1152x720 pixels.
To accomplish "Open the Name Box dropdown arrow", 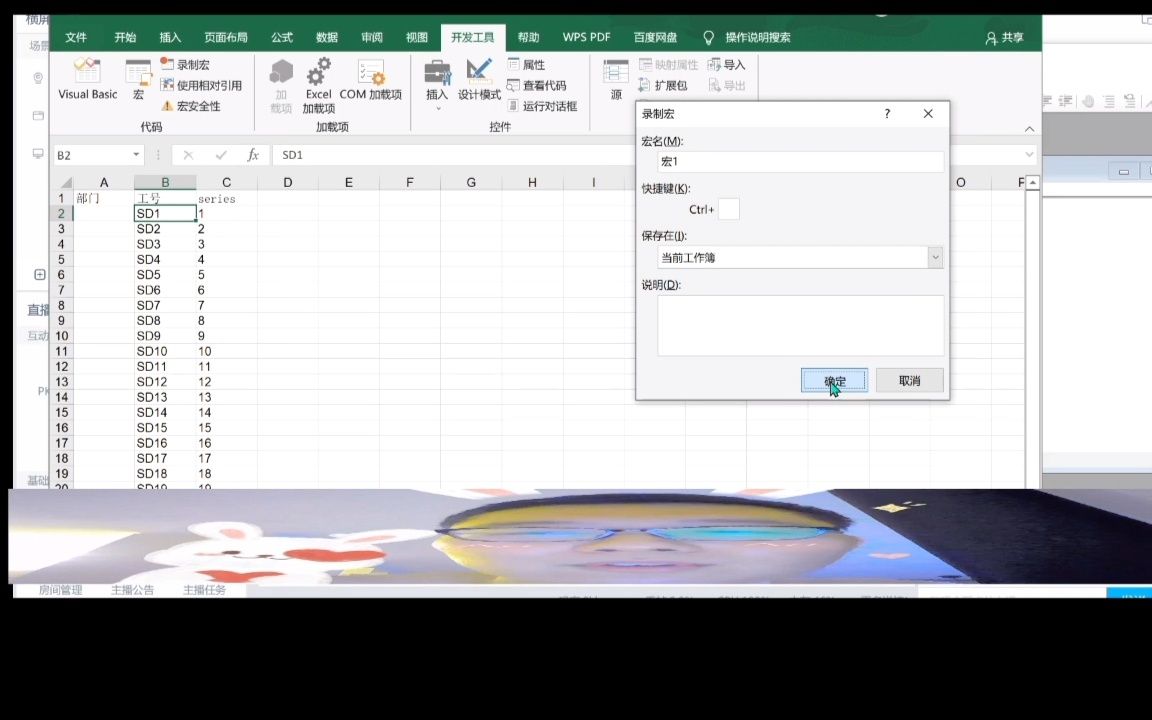I will pyautogui.click(x=135, y=155).
